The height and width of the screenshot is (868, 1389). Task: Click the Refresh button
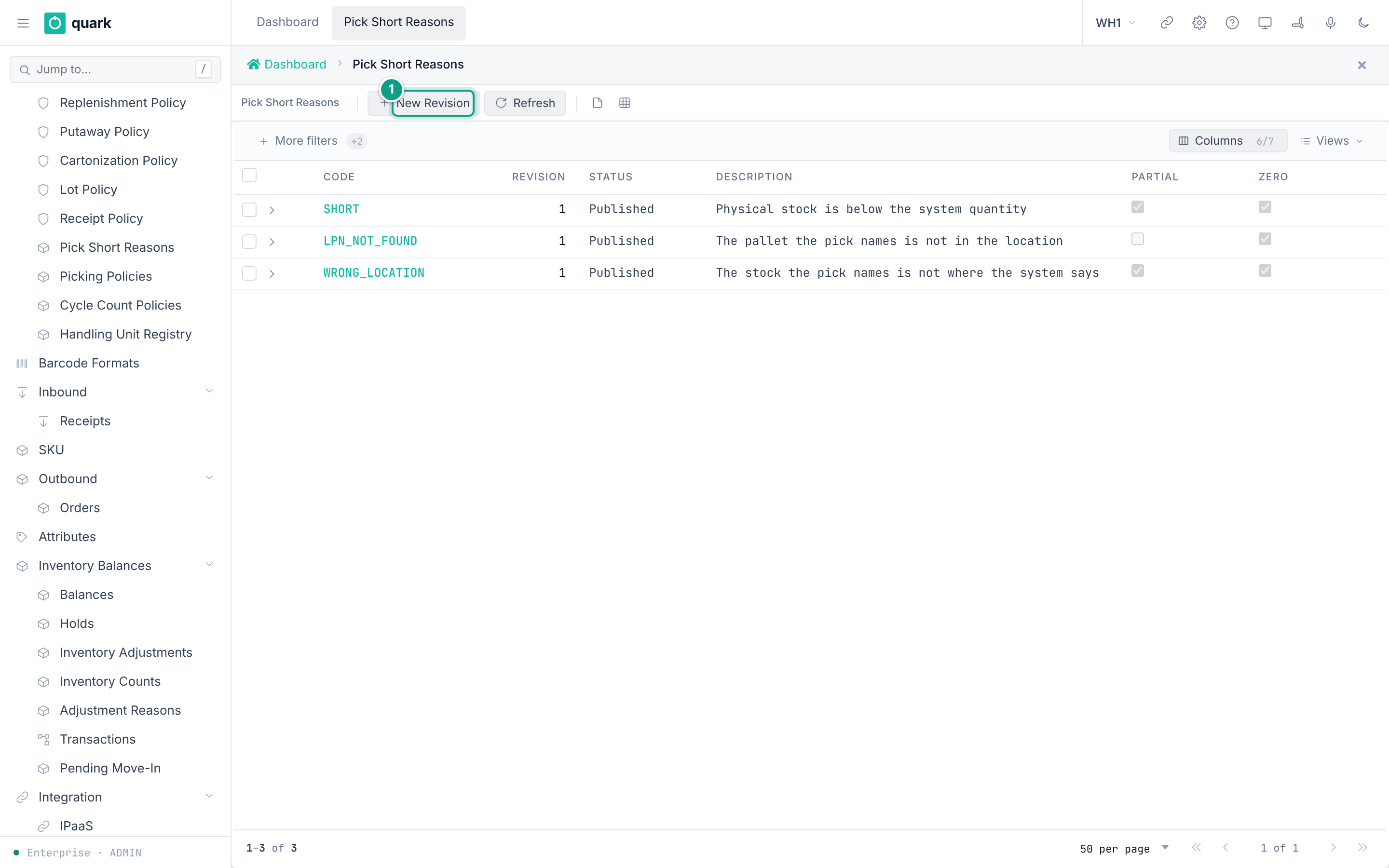pyautogui.click(x=525, y=103)
